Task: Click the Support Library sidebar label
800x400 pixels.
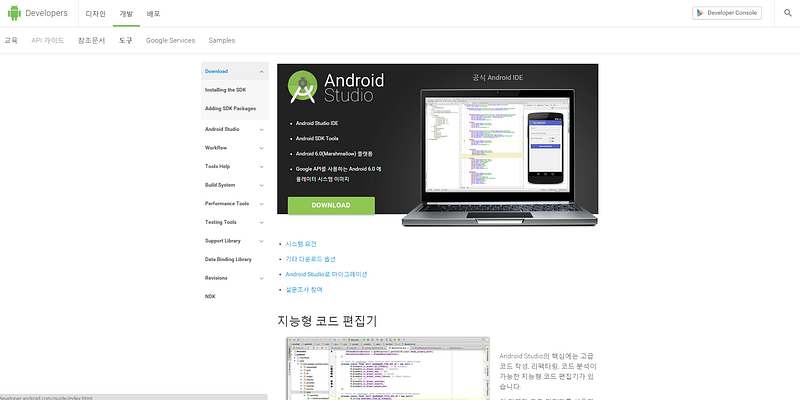Action: 222,241
